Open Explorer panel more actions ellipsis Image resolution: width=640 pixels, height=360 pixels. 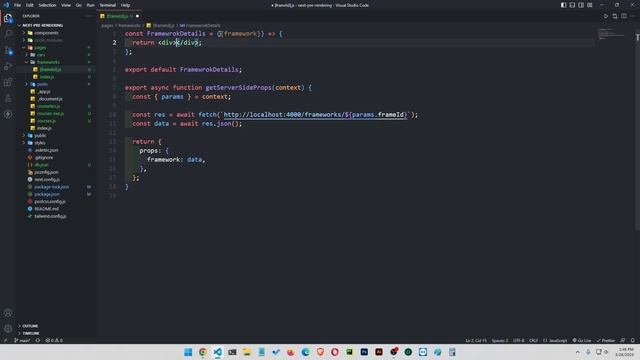[88, 16]
